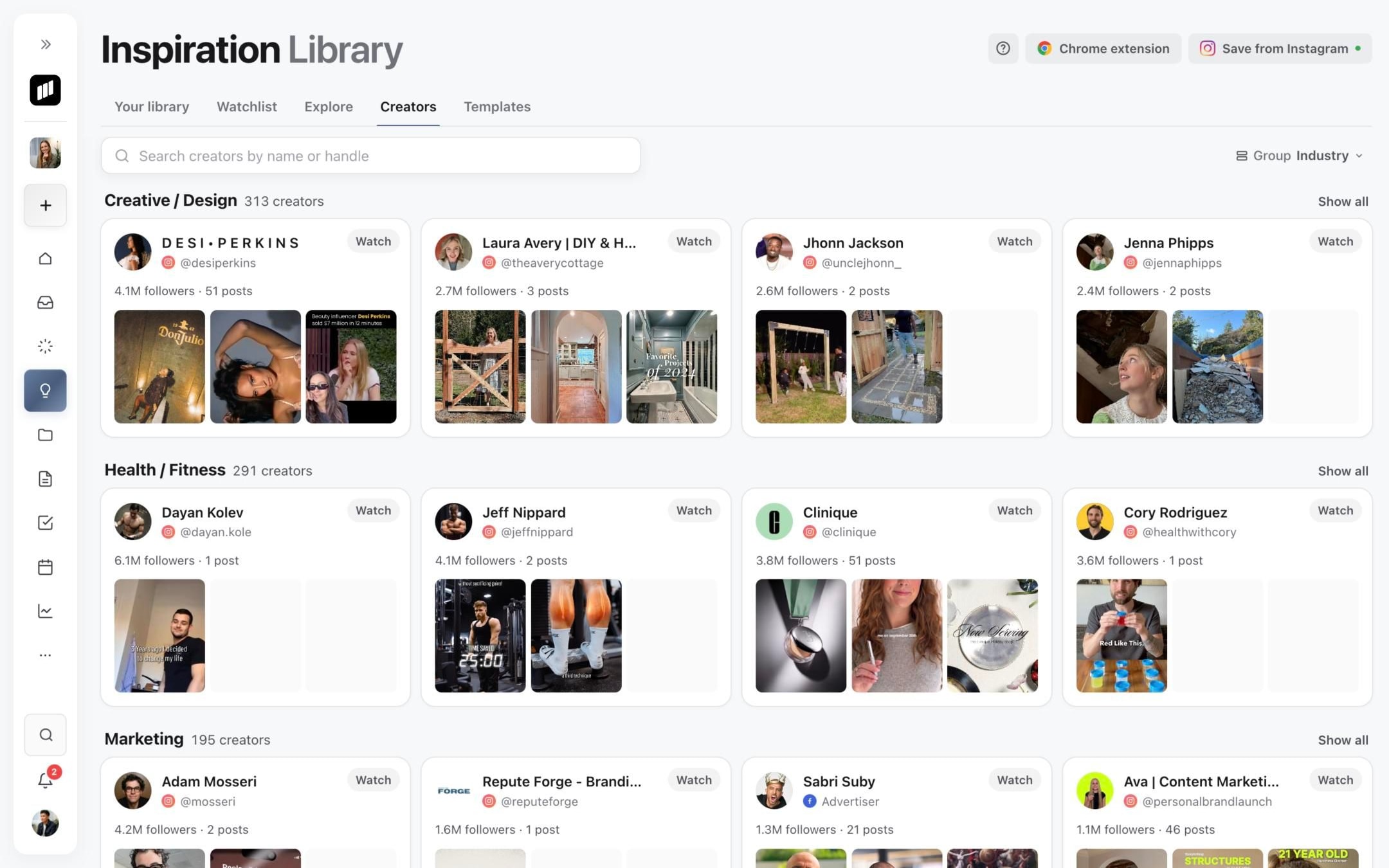Toggle Watch for Jeff Nippard
This screenshot has height=868, width=1389.
pos(694,511)
